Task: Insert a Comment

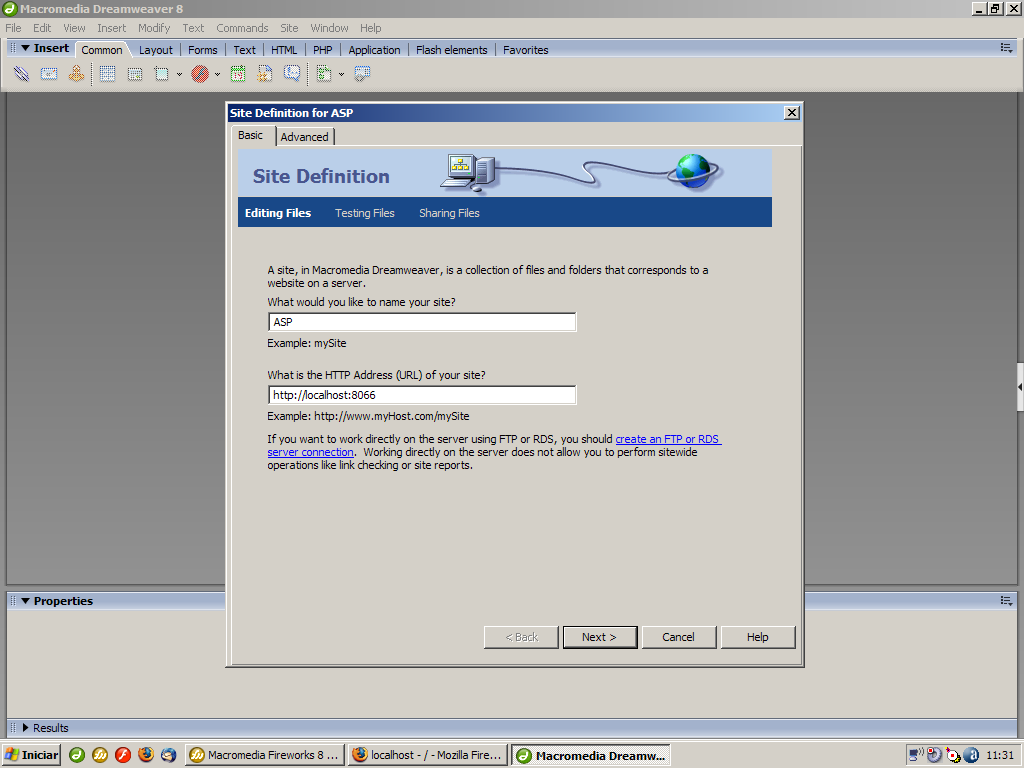Action: (292, 74)
